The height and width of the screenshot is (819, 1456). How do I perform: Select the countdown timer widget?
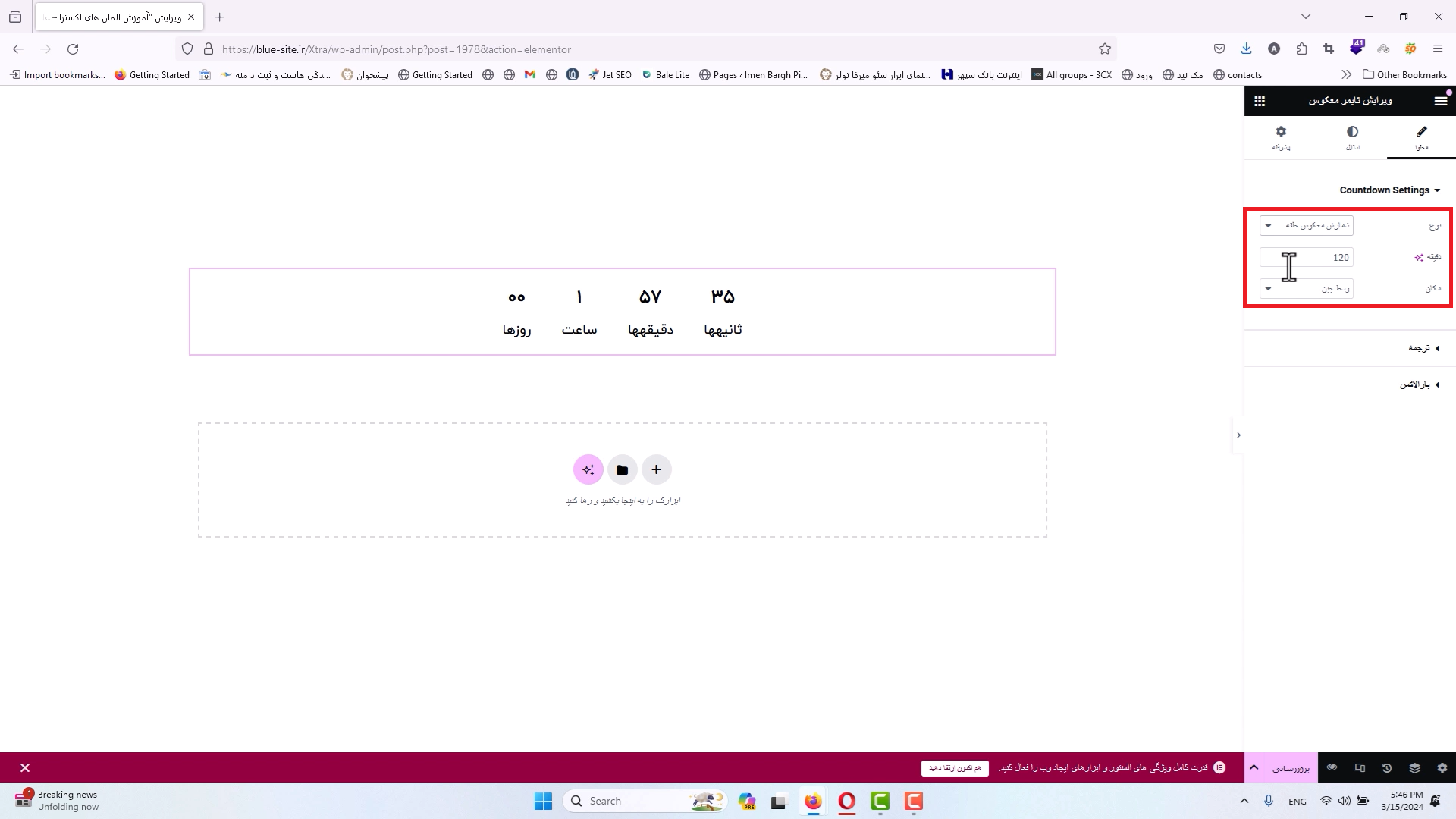(x=622, y=312)
